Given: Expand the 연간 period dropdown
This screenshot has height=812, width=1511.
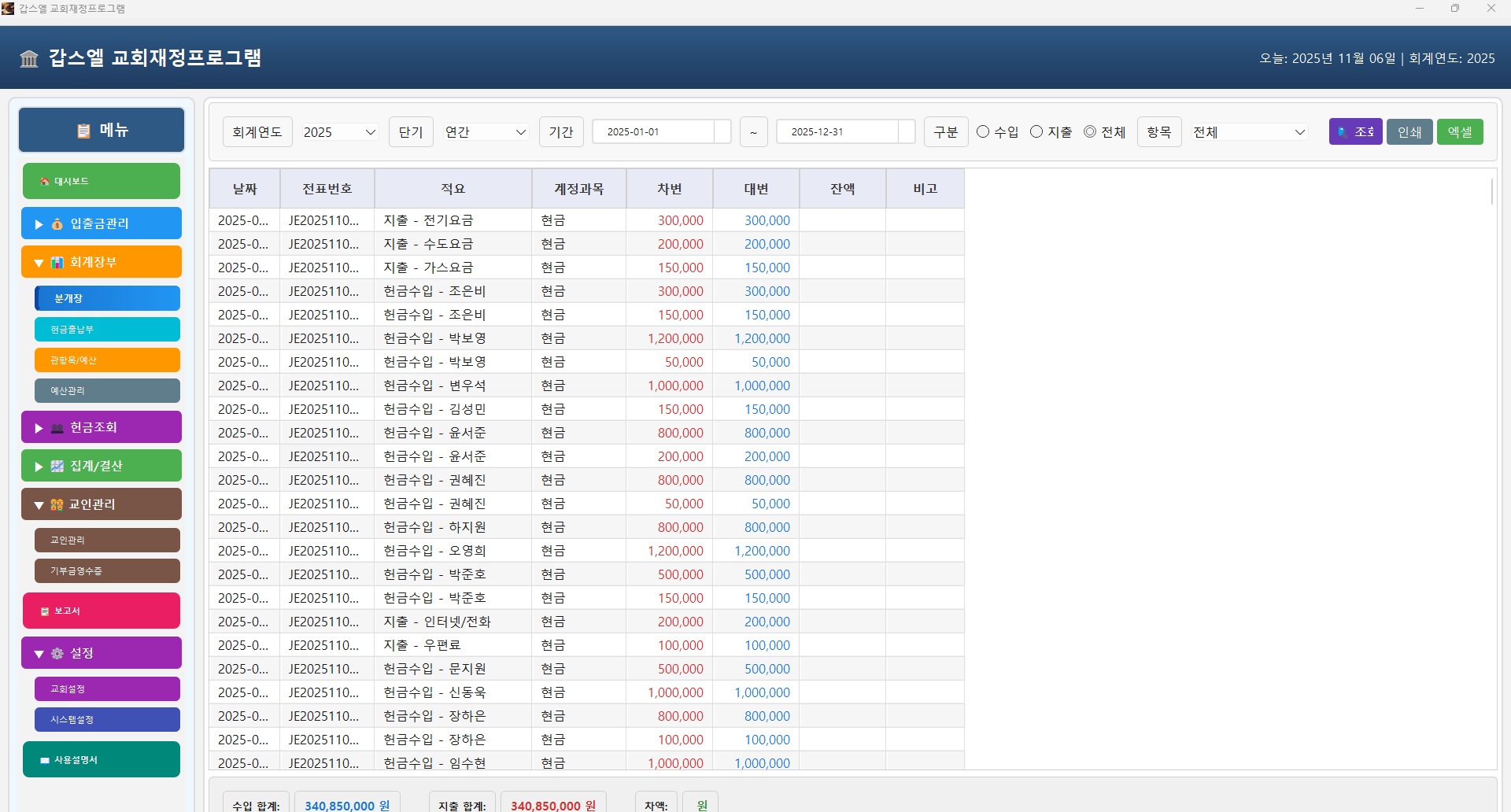Looking at the screenshot, I should [x=483, y=131].
